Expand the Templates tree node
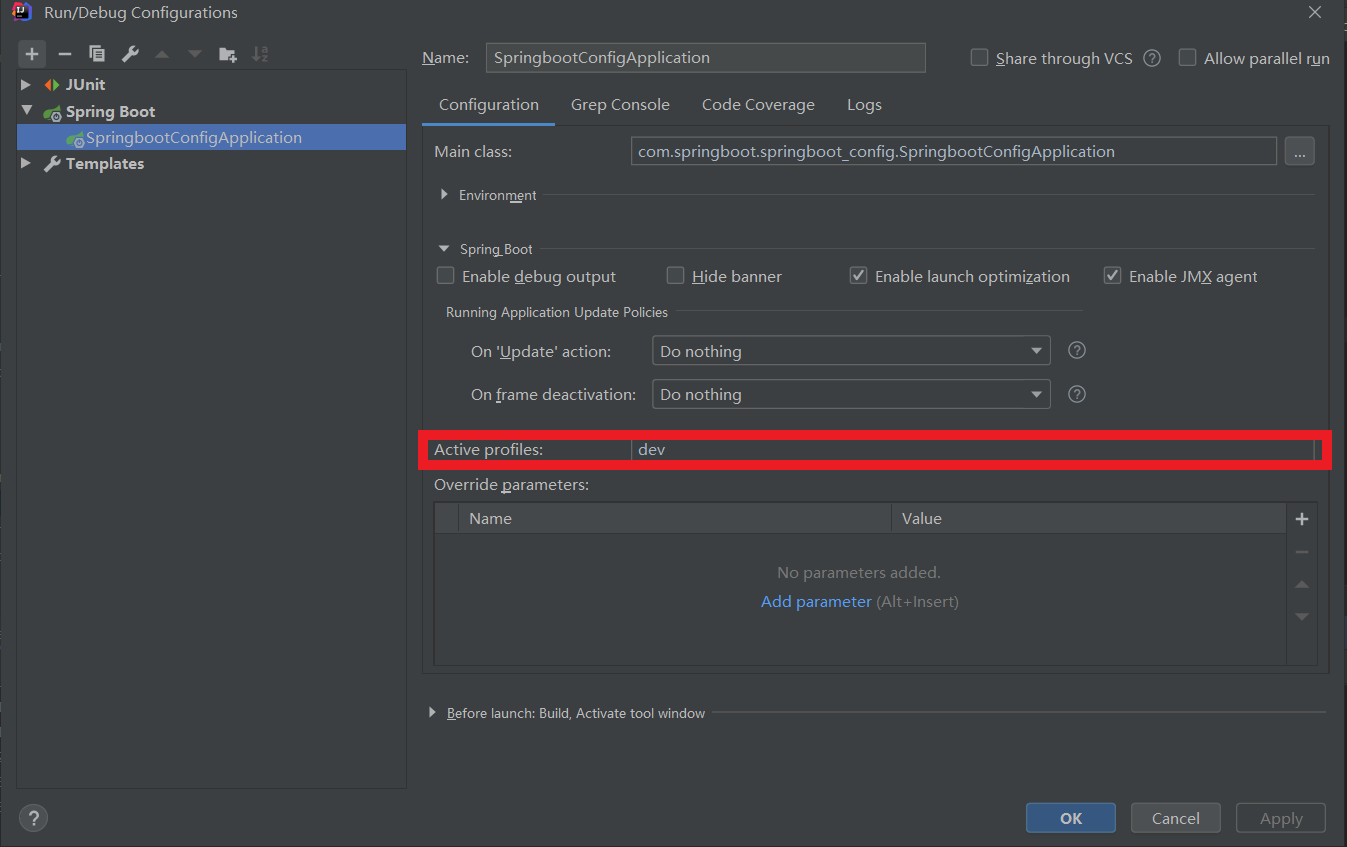This screenshot has height=847, width=1347. [x=27, y=163]
